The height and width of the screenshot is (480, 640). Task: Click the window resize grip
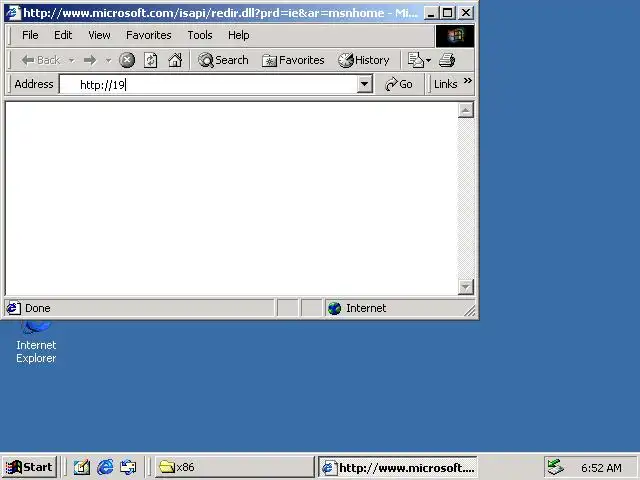470,310
